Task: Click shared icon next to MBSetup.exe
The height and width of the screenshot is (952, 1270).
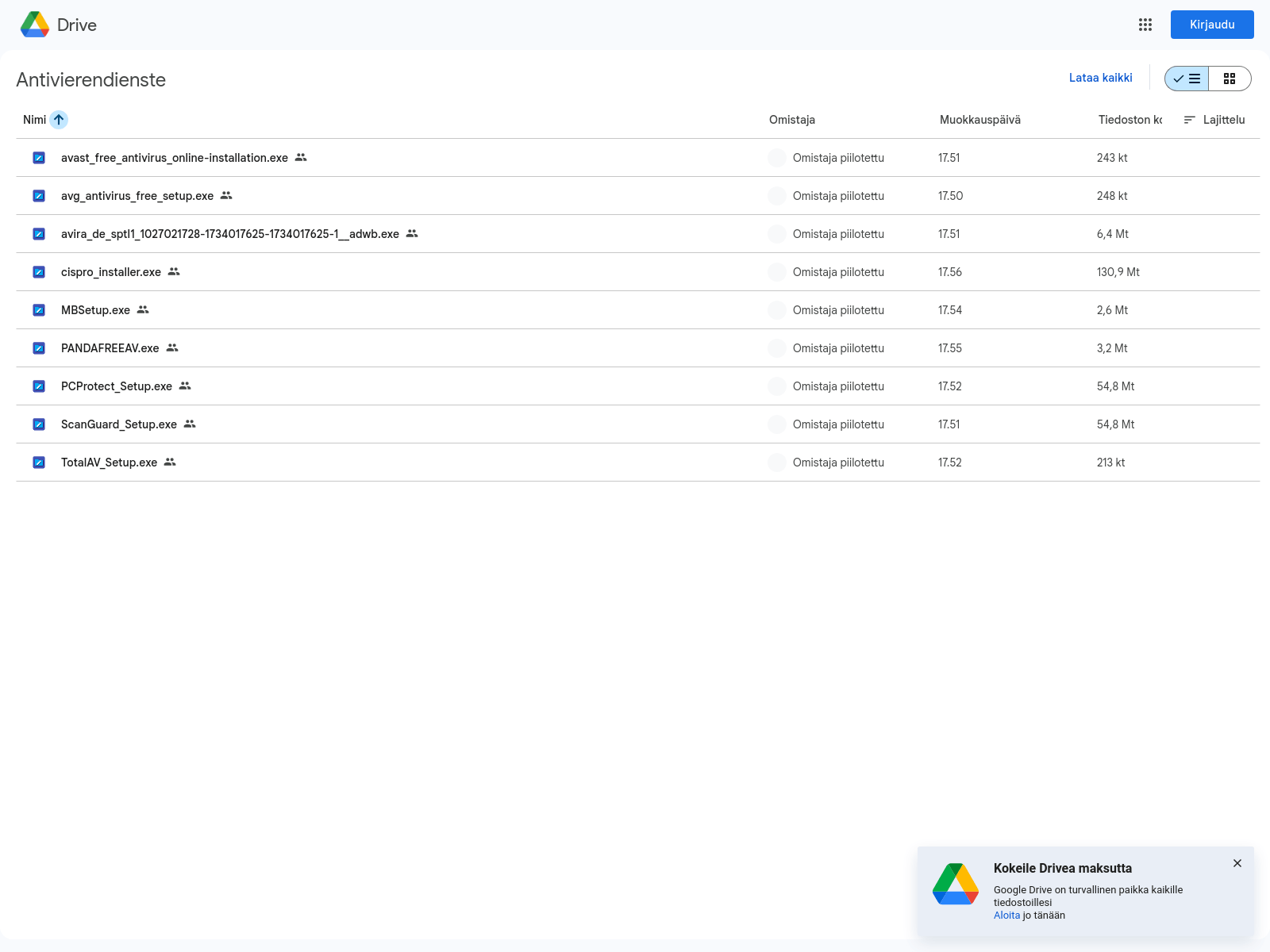Action: [143, 309]
